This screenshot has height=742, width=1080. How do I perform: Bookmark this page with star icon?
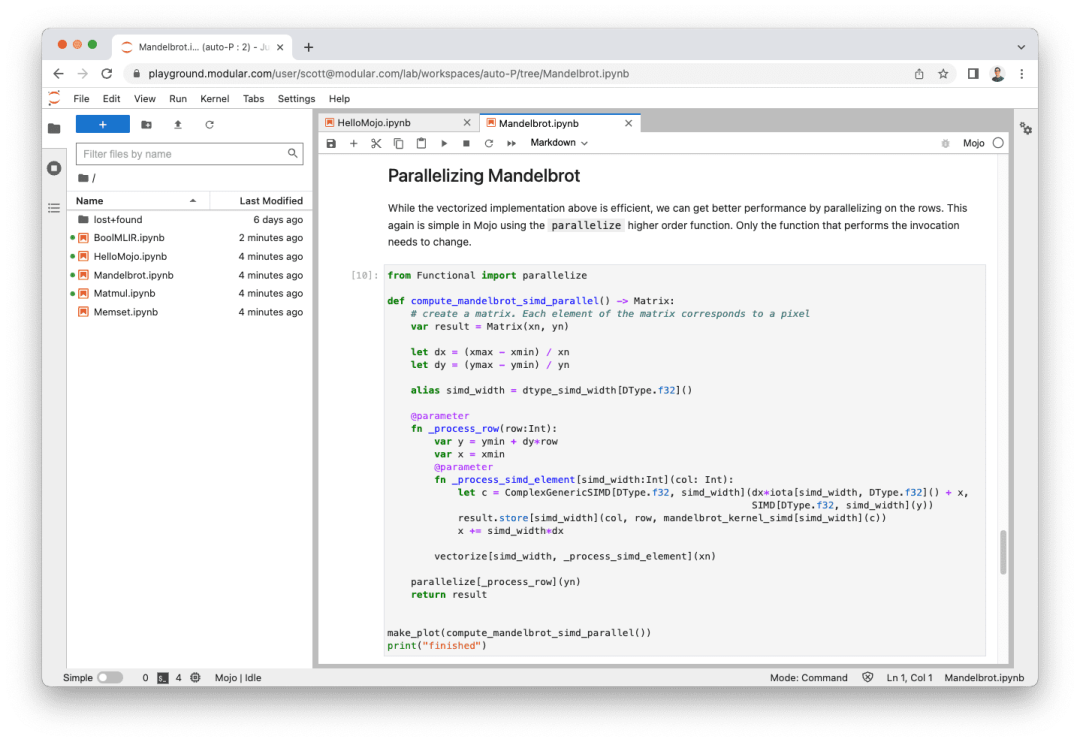pyautogui.click(x=943, y=74)
